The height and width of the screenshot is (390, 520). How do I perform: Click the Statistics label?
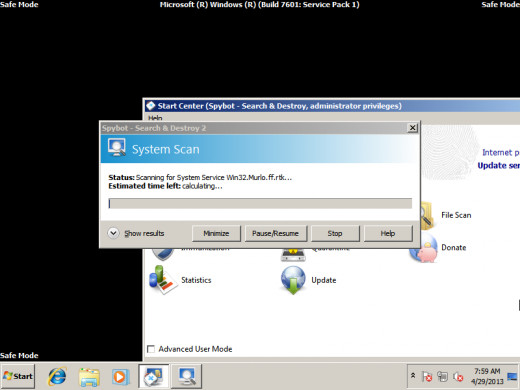pos(196,280)
